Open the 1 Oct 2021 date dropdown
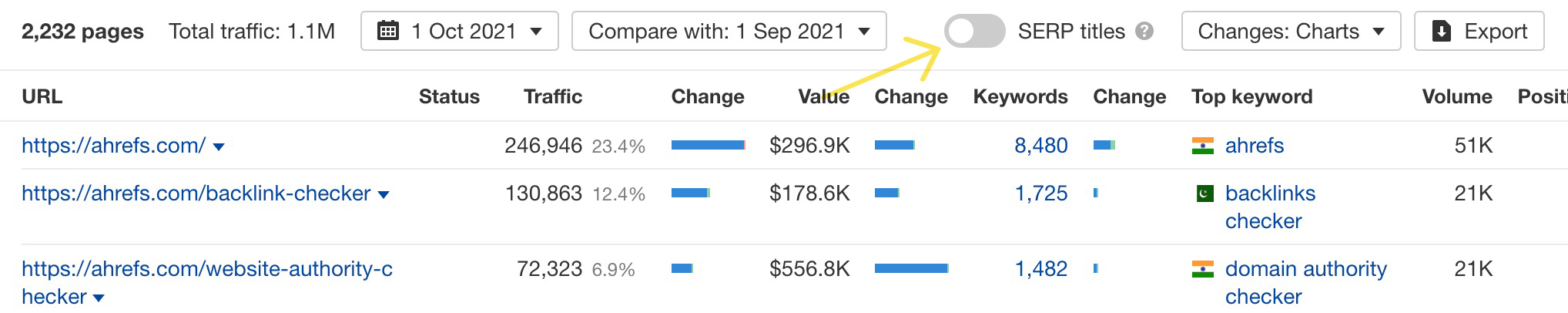Image resolution: width=1568 pixels, height=313 pixels. point(460,32)
